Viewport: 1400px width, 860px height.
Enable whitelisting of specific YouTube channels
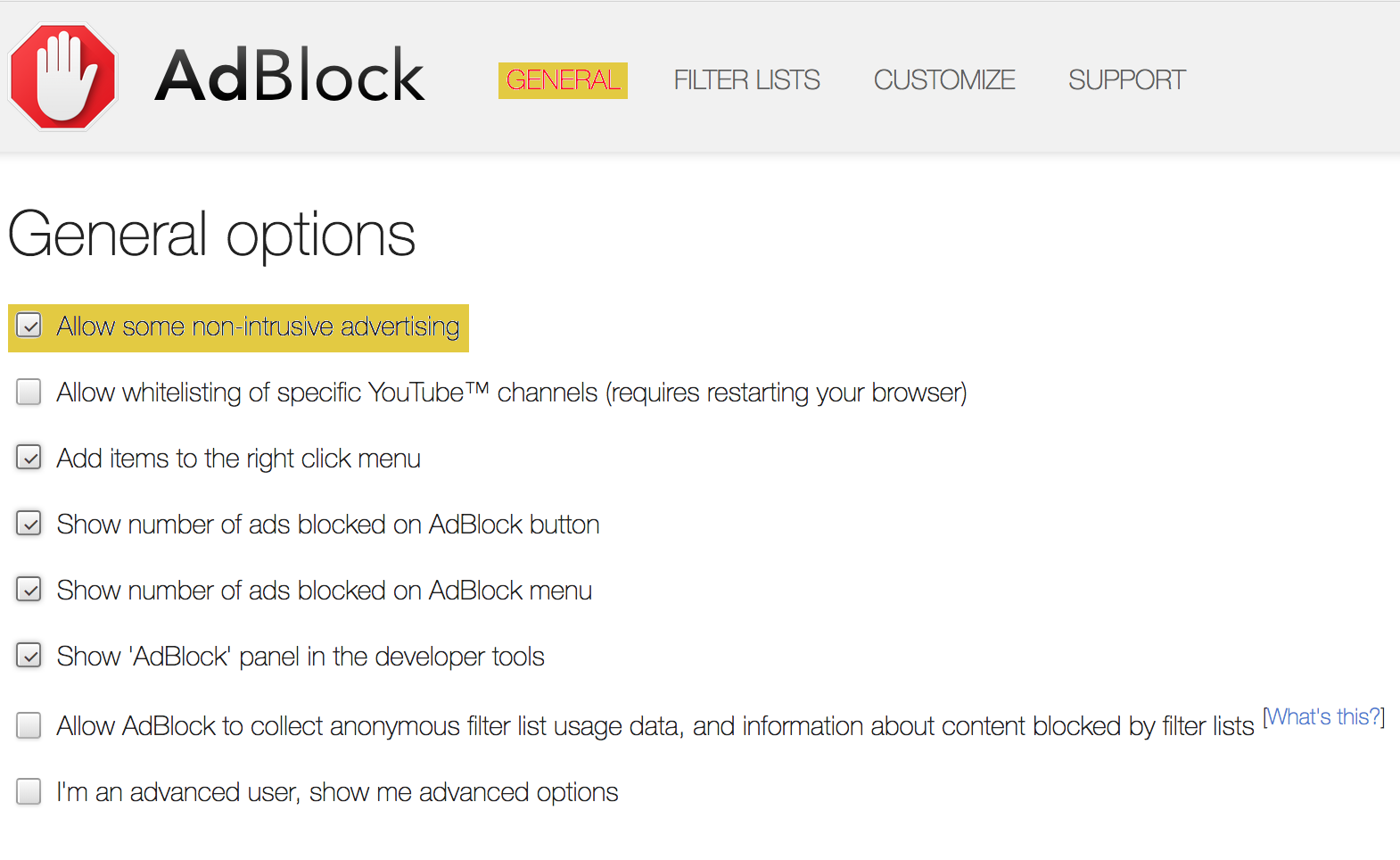click(29, 392)
